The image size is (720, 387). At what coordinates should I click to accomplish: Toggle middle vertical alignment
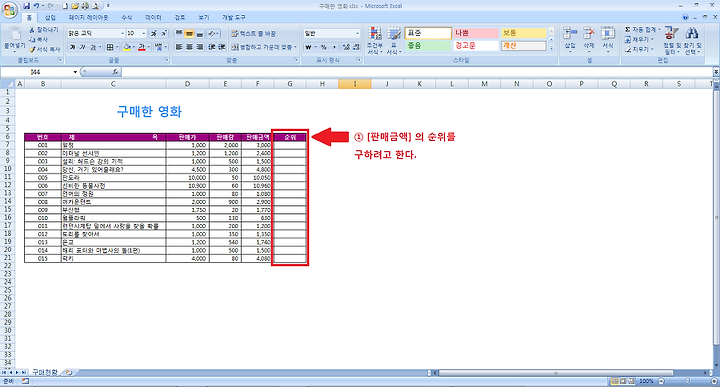189,34
